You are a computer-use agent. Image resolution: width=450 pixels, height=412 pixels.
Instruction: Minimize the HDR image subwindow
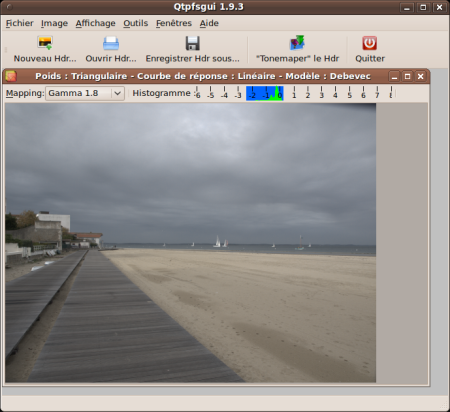(x=394, y=76)
